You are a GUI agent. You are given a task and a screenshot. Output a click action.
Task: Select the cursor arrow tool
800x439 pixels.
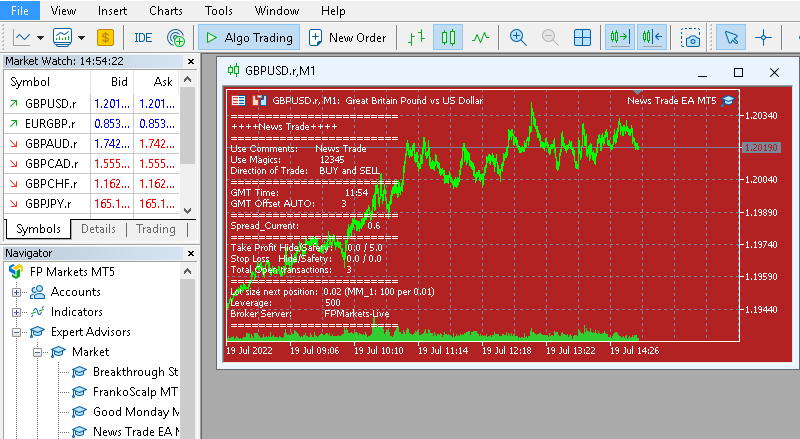click(731, 37)
